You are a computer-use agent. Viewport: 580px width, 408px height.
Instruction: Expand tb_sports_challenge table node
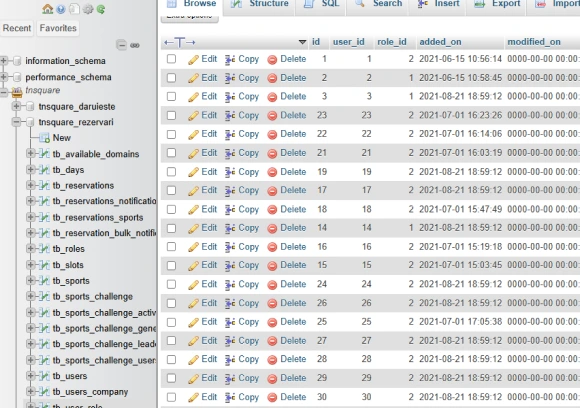[31, 296]
